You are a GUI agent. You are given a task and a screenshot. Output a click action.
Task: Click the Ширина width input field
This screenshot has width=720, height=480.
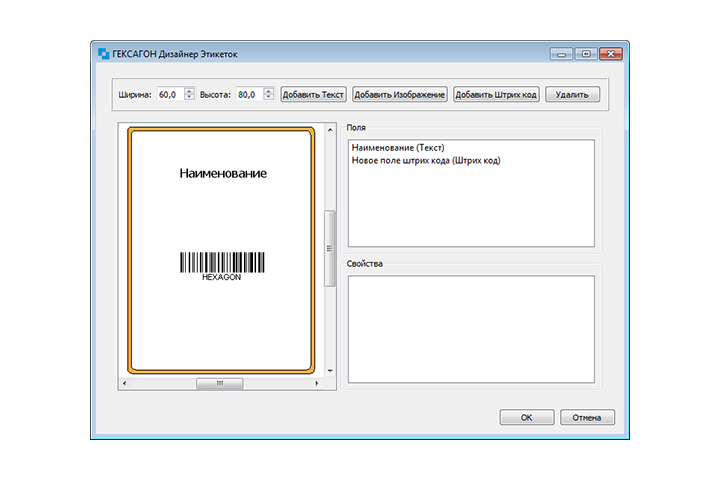click(x=168, y=95)
